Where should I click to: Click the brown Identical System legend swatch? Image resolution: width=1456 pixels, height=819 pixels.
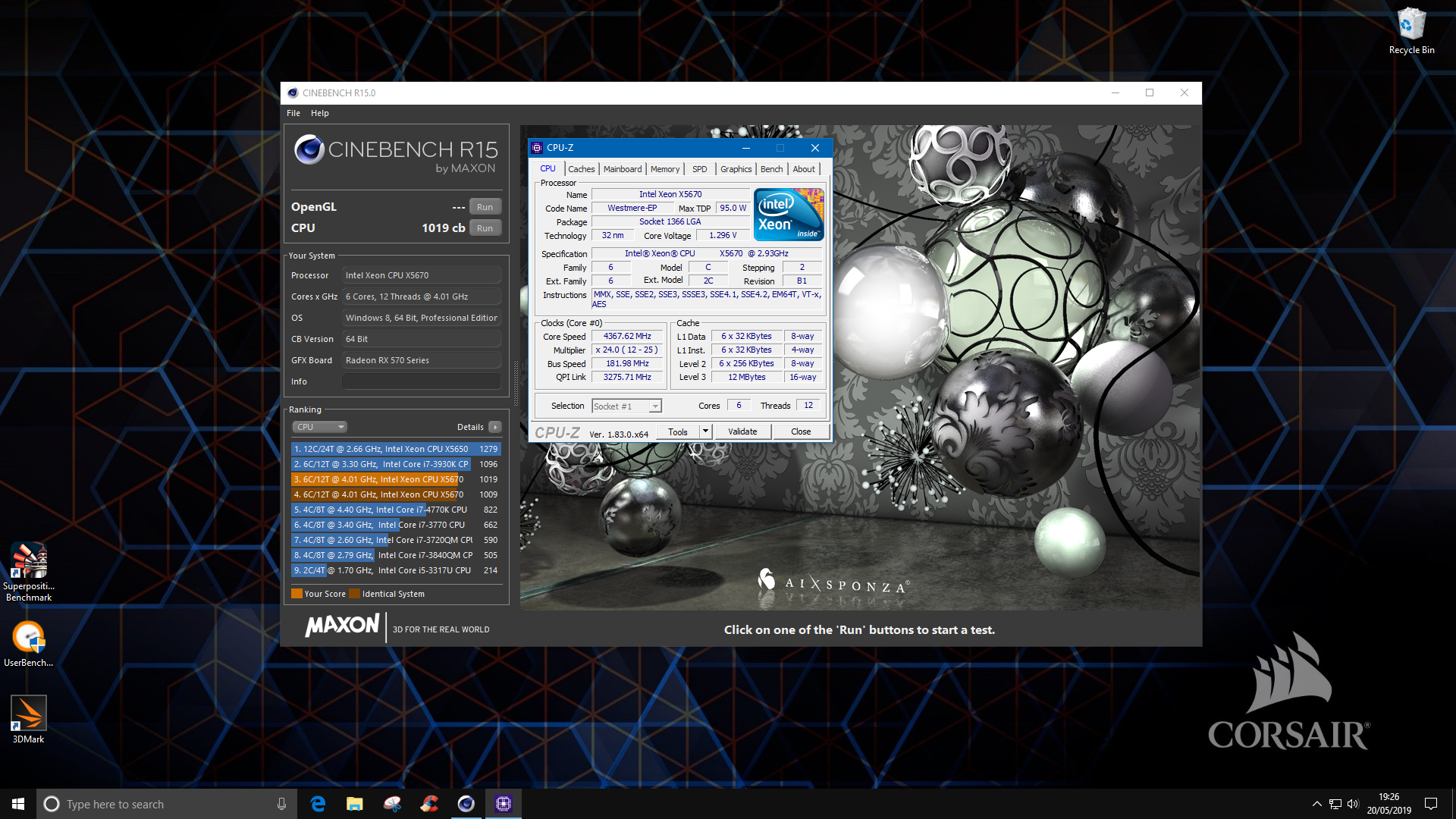click(354, 594)
